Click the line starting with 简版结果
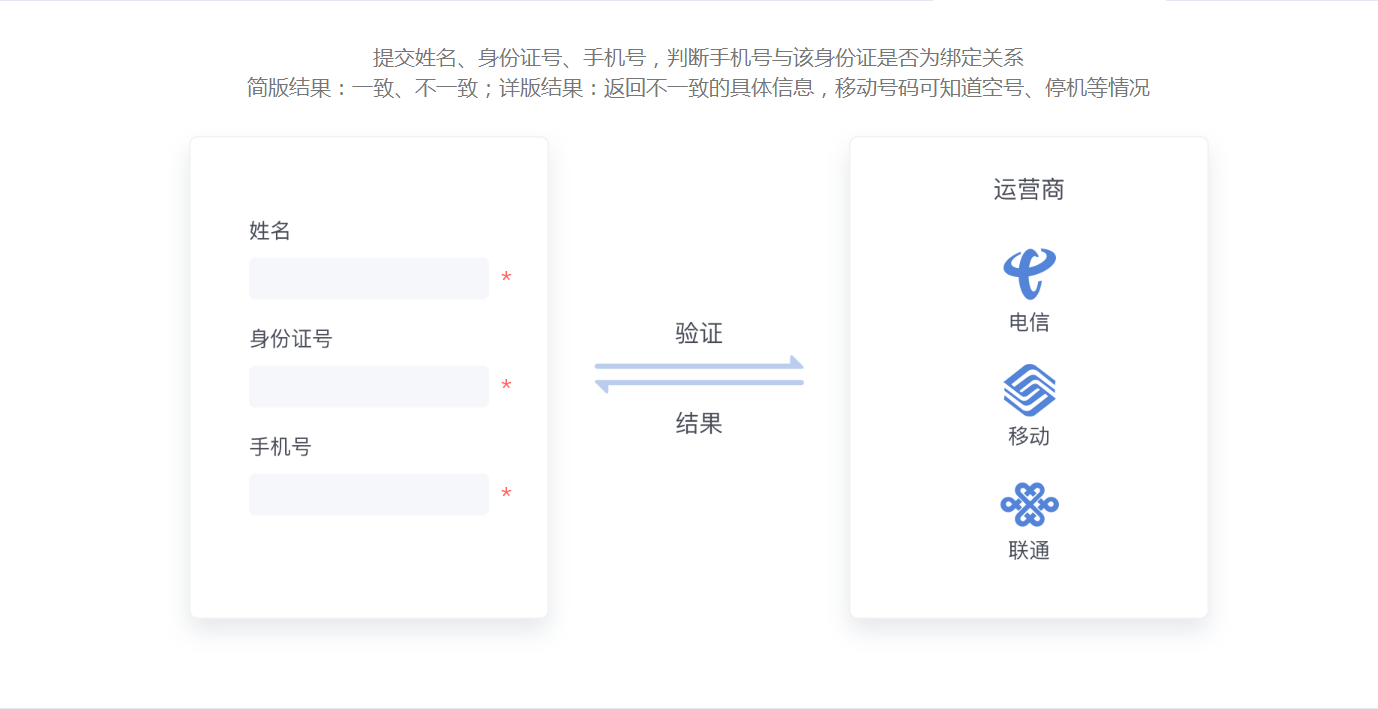The height and width of the screenshot is (709, 1378). [x=698, y=88]
